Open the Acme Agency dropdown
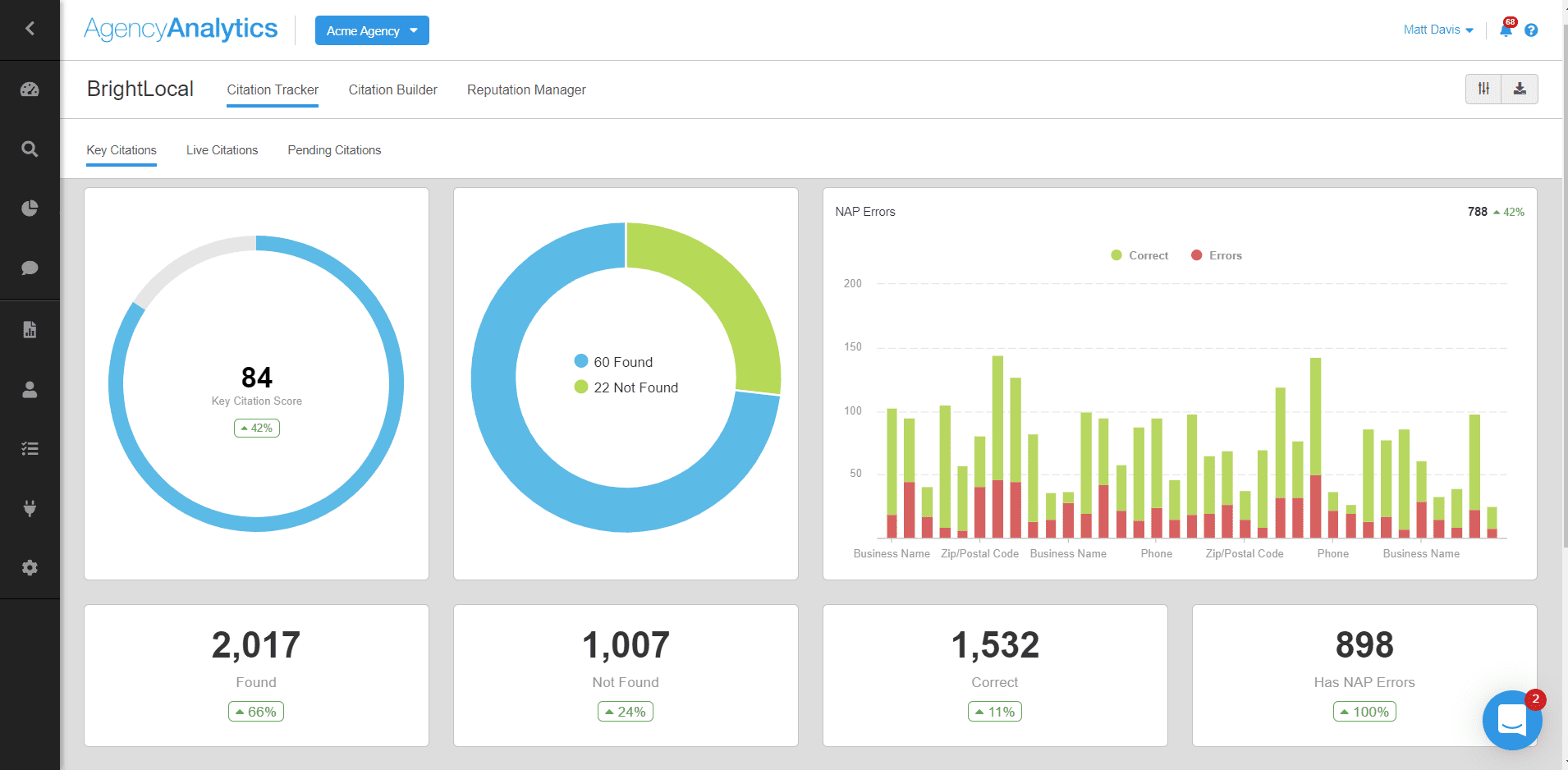Screen dimensions: 1568x770 pyautogui.click(x=371, y=30)
